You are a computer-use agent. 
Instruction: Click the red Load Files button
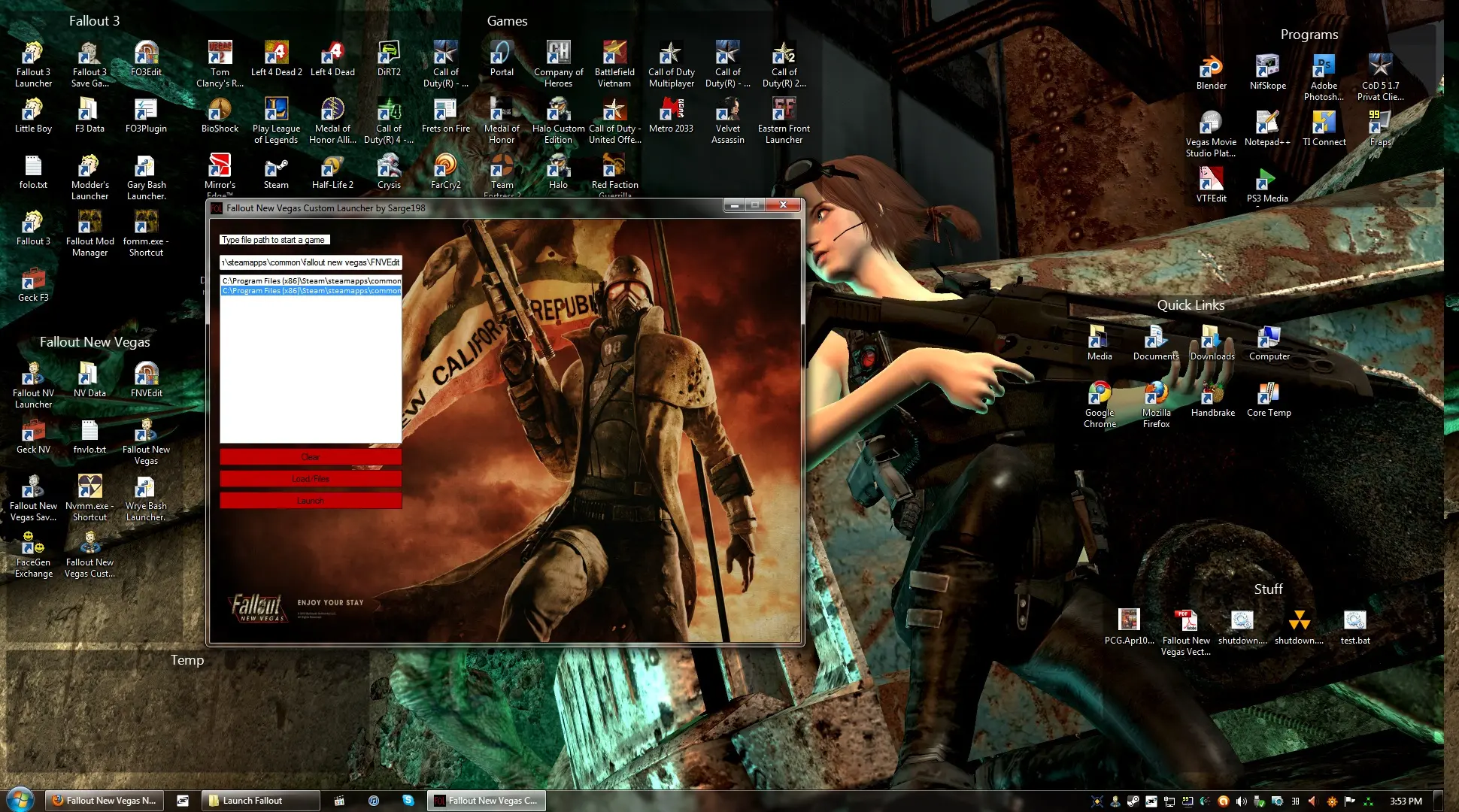pyautogui.click(x=311, y=479)
